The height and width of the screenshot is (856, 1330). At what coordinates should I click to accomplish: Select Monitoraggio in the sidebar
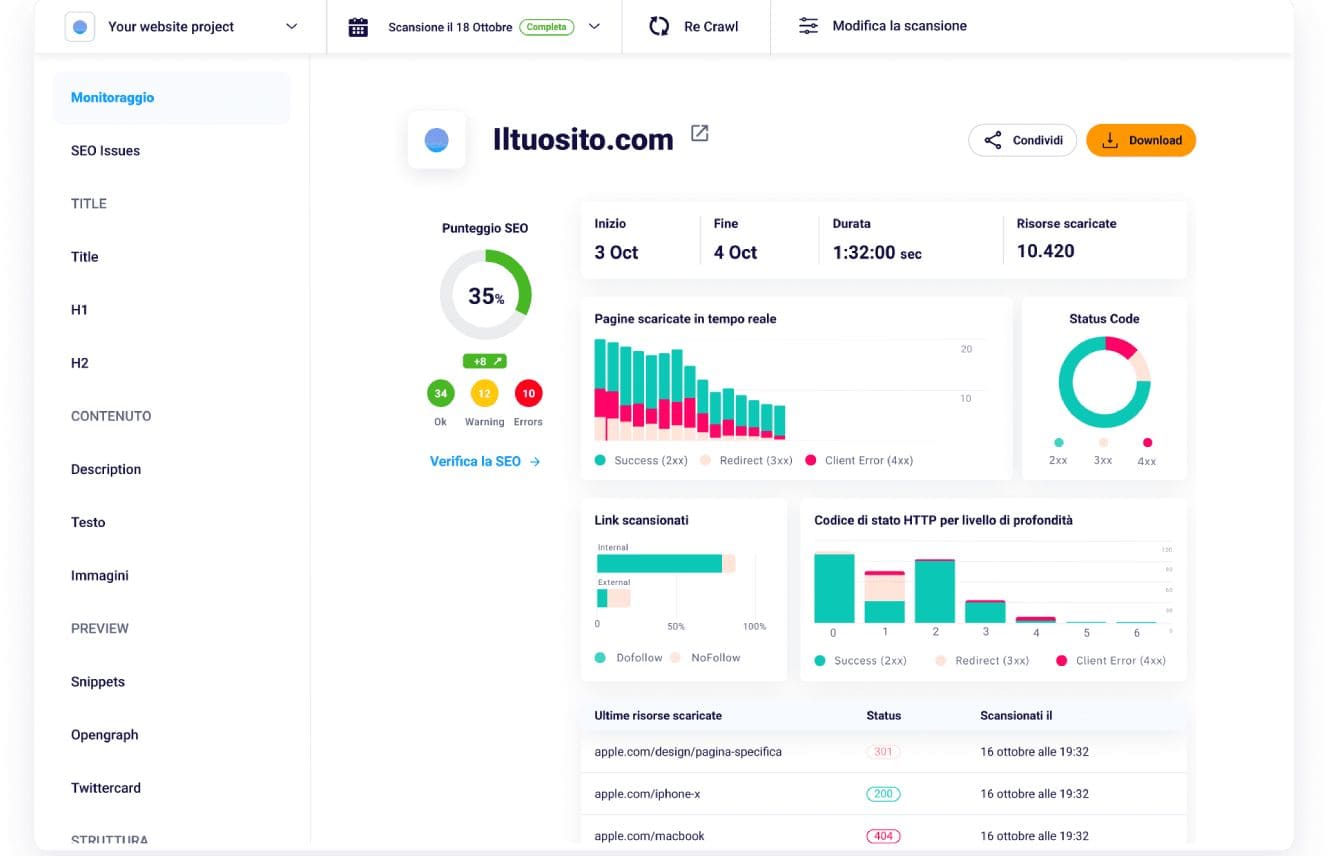tap(172, 98)
